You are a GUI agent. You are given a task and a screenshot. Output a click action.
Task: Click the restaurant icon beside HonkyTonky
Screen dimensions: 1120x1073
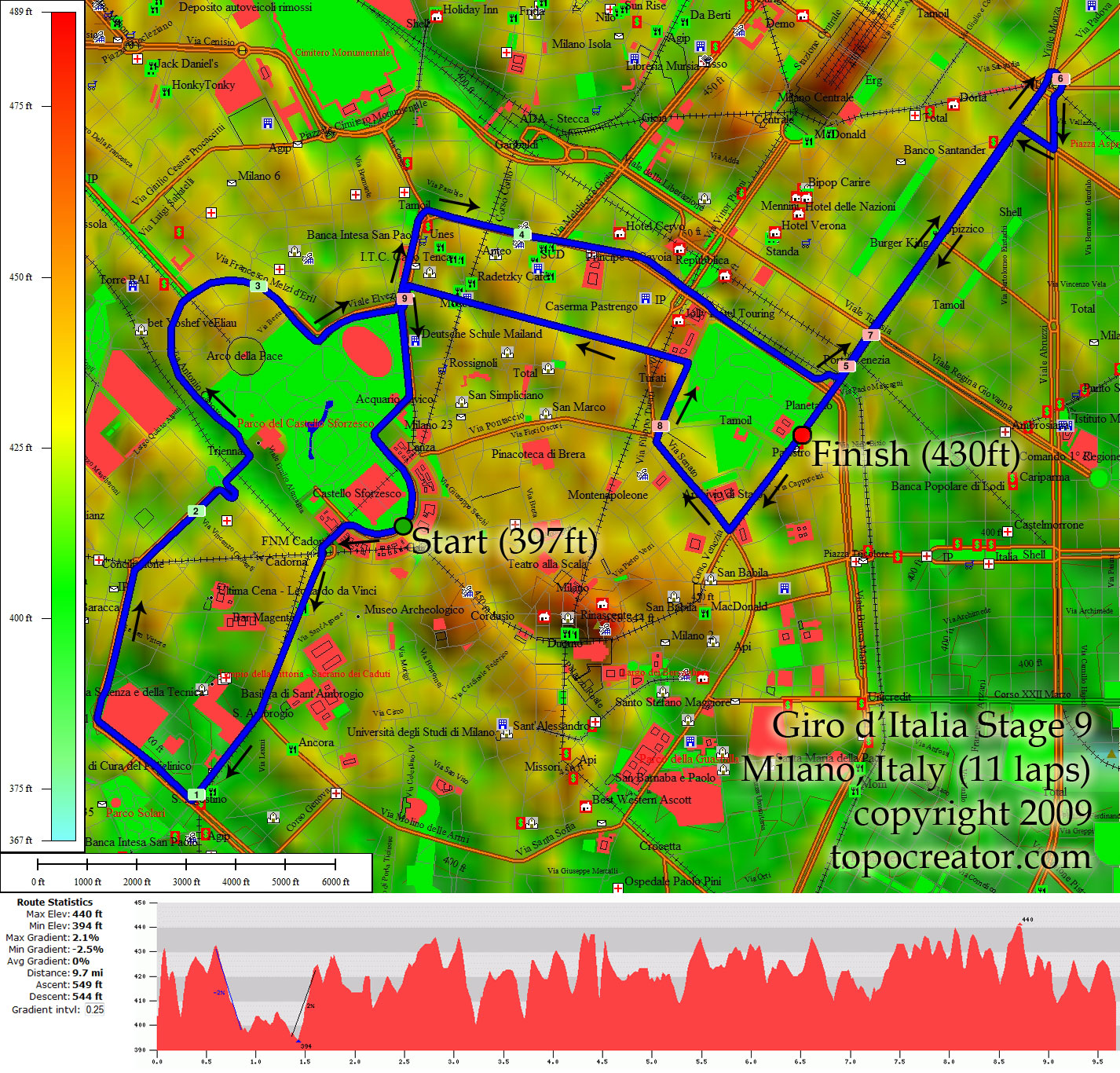pos(166,92)
